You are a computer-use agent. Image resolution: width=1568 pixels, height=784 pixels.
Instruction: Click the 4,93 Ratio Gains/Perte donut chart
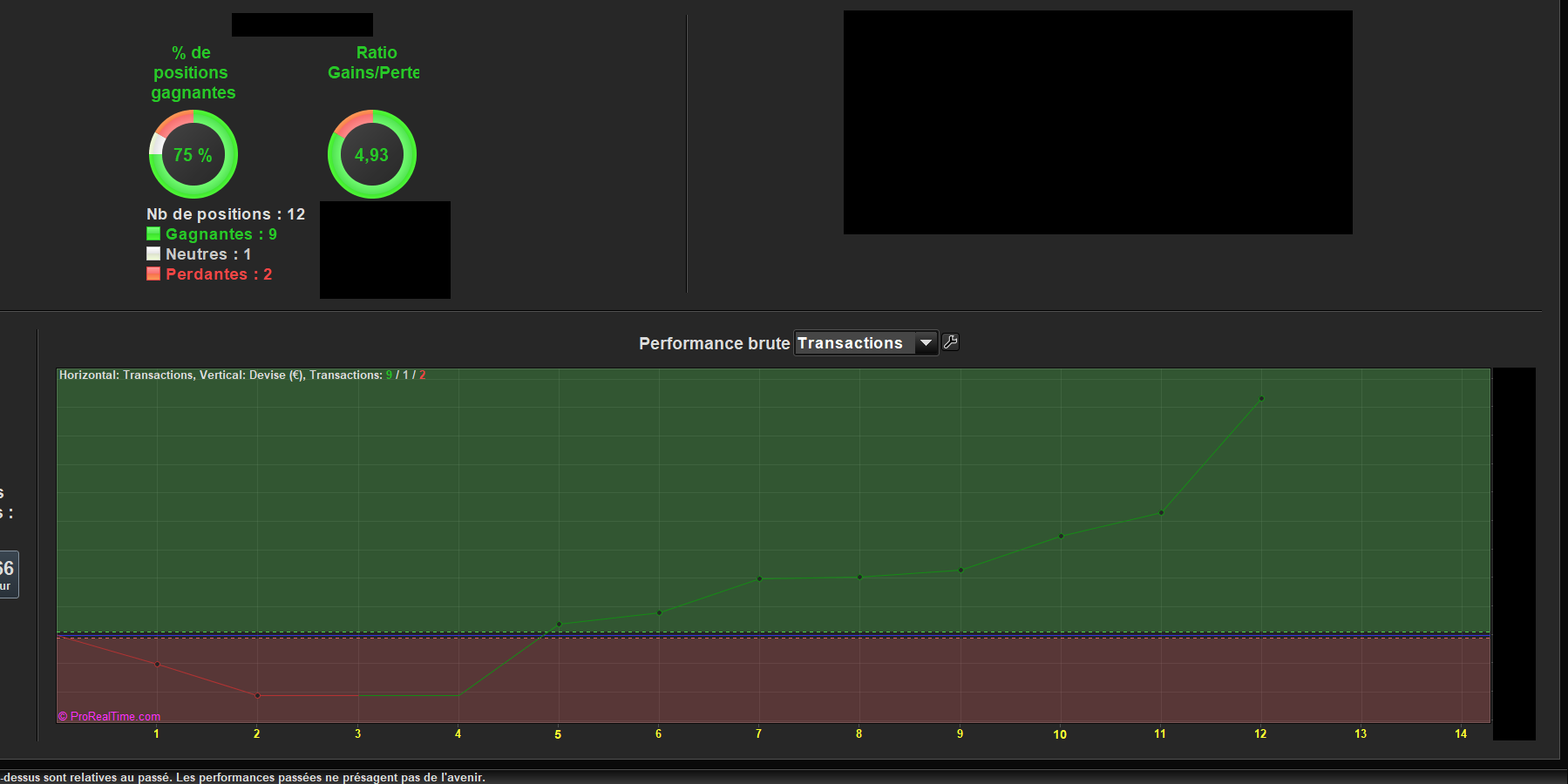pyautogui.click(x=372, y=154)
